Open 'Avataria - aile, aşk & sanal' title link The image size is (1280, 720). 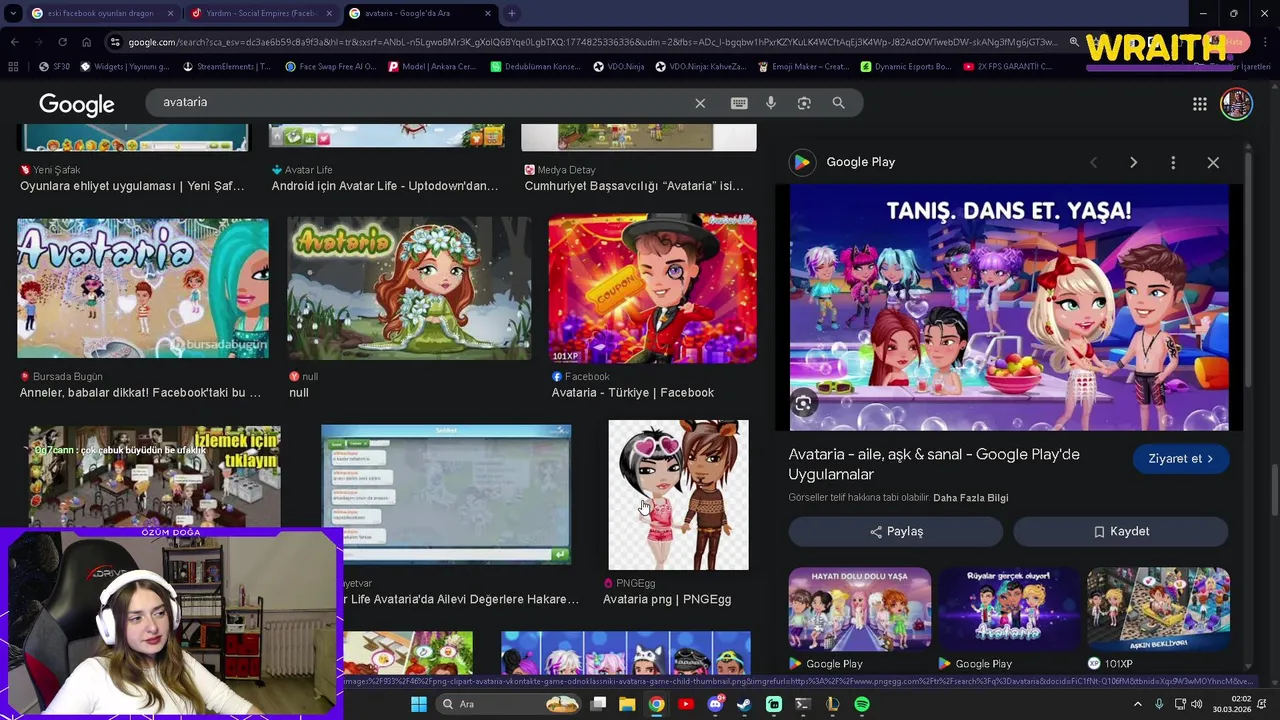[934, 464]
